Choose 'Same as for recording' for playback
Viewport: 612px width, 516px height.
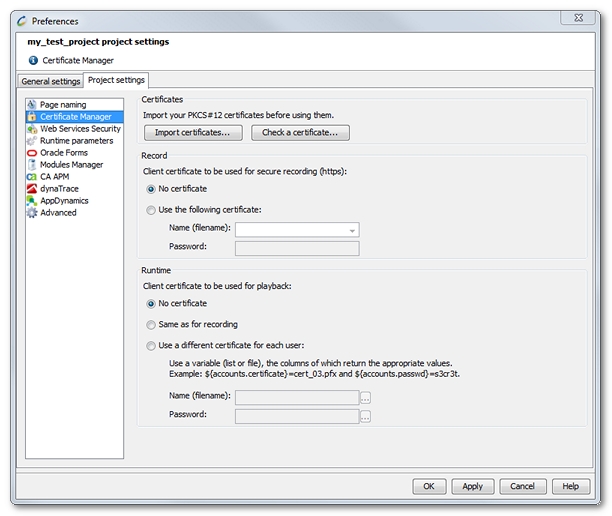click(151, 325)
